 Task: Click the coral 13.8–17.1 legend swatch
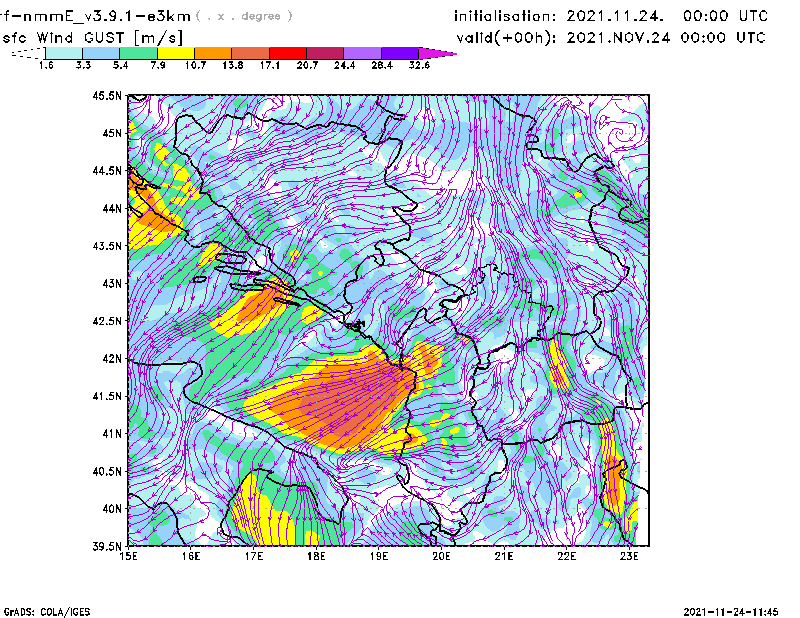pyautogui.click(x=251, y=53)
